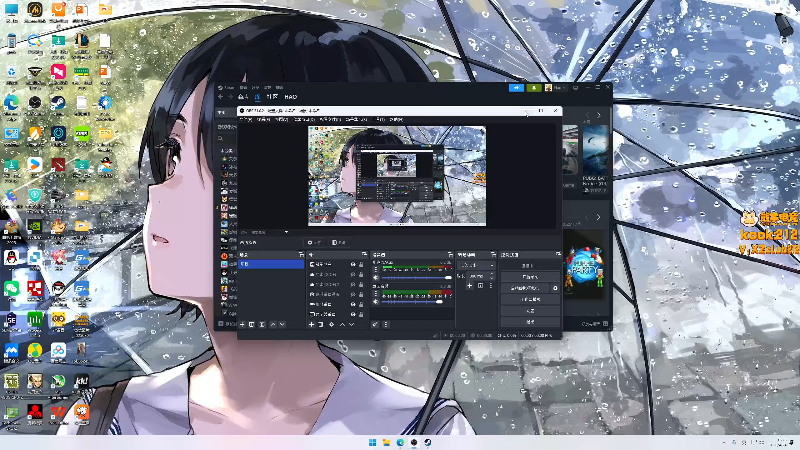The width and height of the screenshot is (800, 450).
Task: Move selected source up in Sources panel
Action: pyautogui.click(x=342, y=324)
